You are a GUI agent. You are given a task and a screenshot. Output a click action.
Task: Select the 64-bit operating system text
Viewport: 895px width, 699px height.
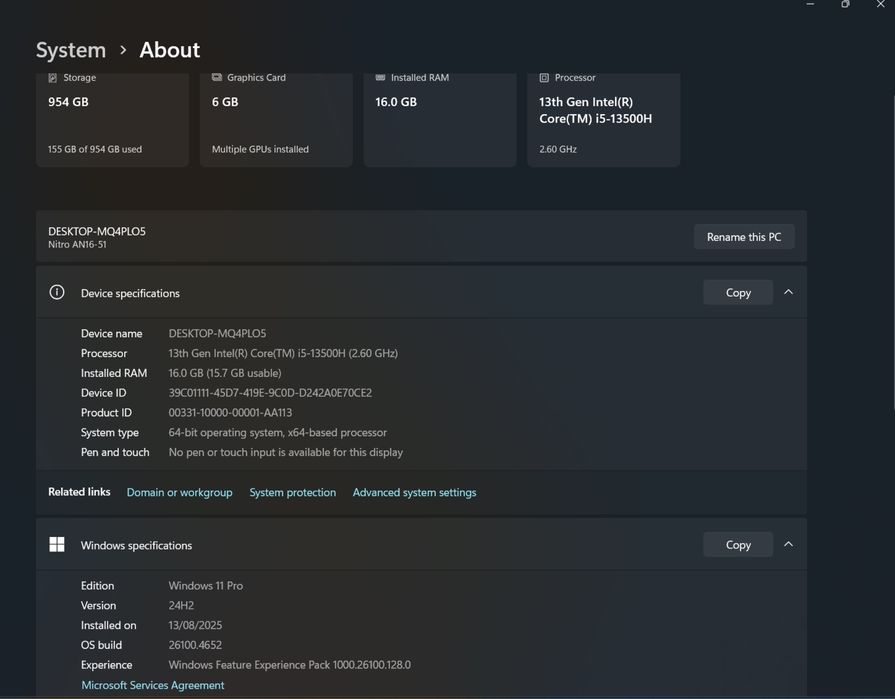pyautogui.click(x=277, y=433)
